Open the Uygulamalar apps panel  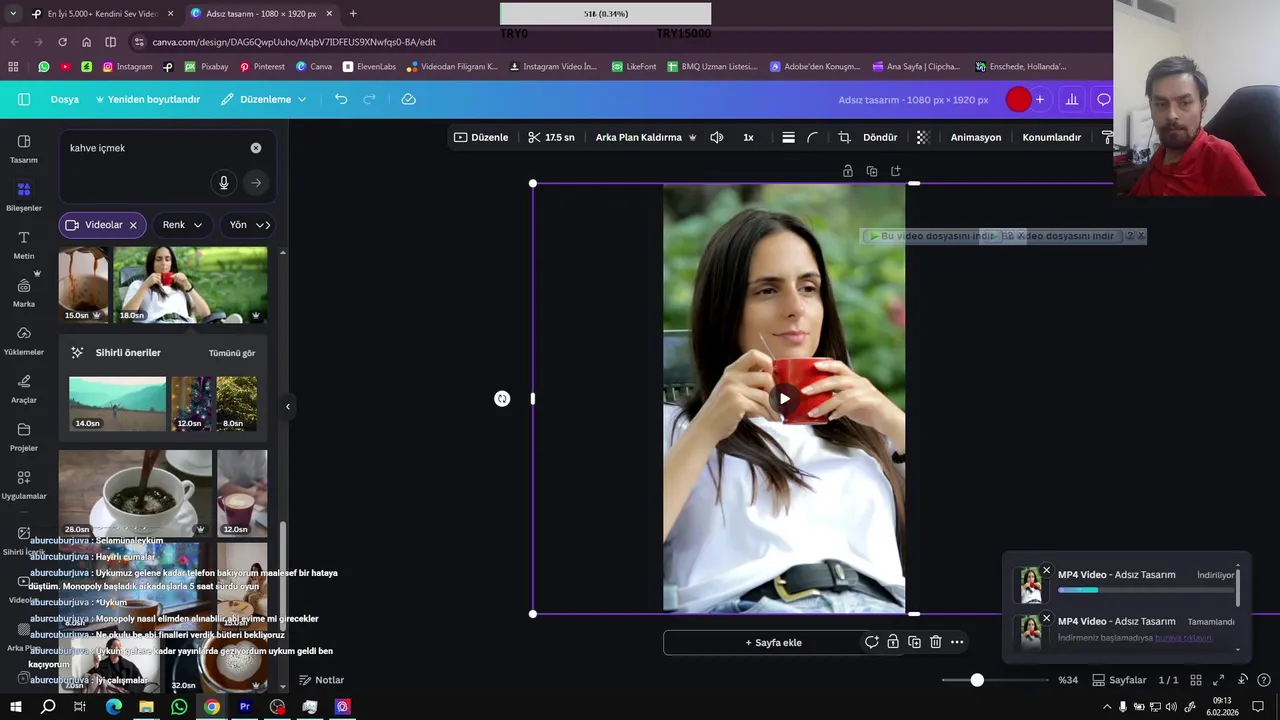click(24, 484)
